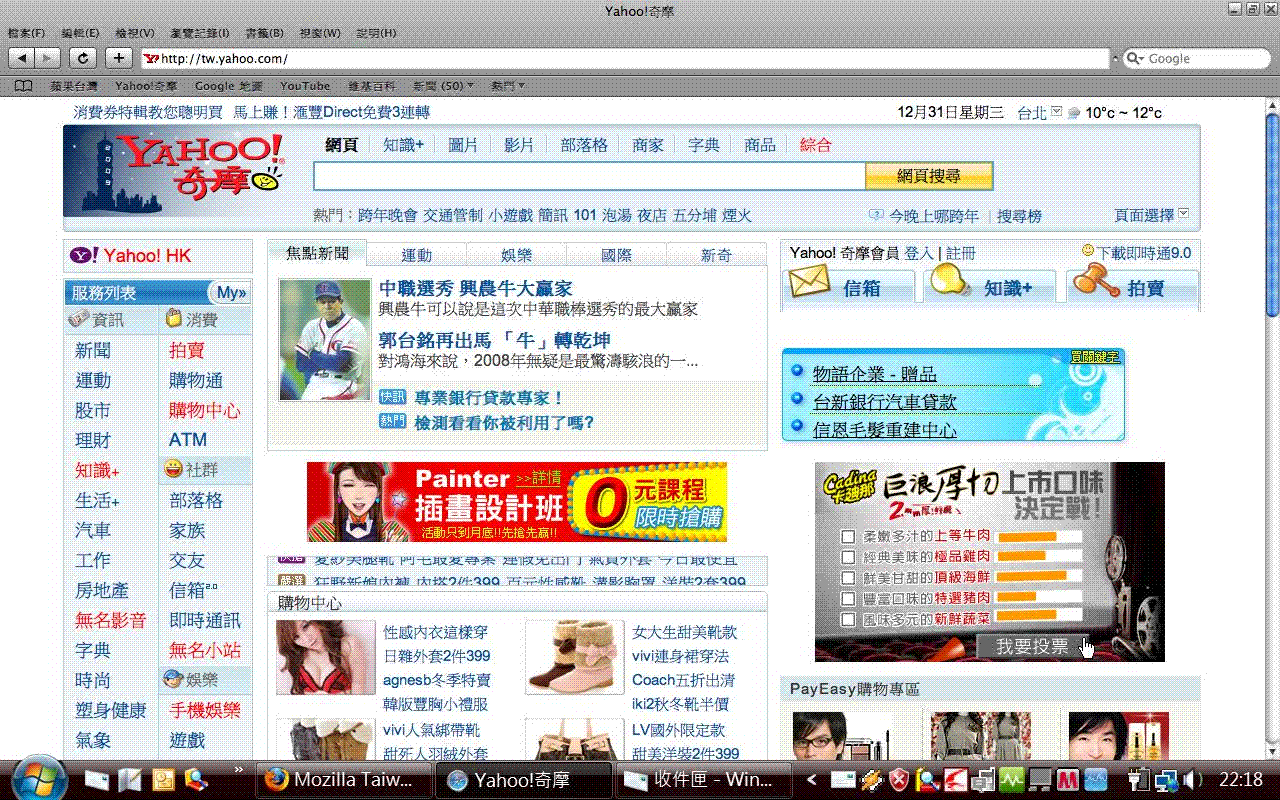Click the 網頁搜尋 search button
This screenshot has width=1280, height=800.
click(929, 176)
